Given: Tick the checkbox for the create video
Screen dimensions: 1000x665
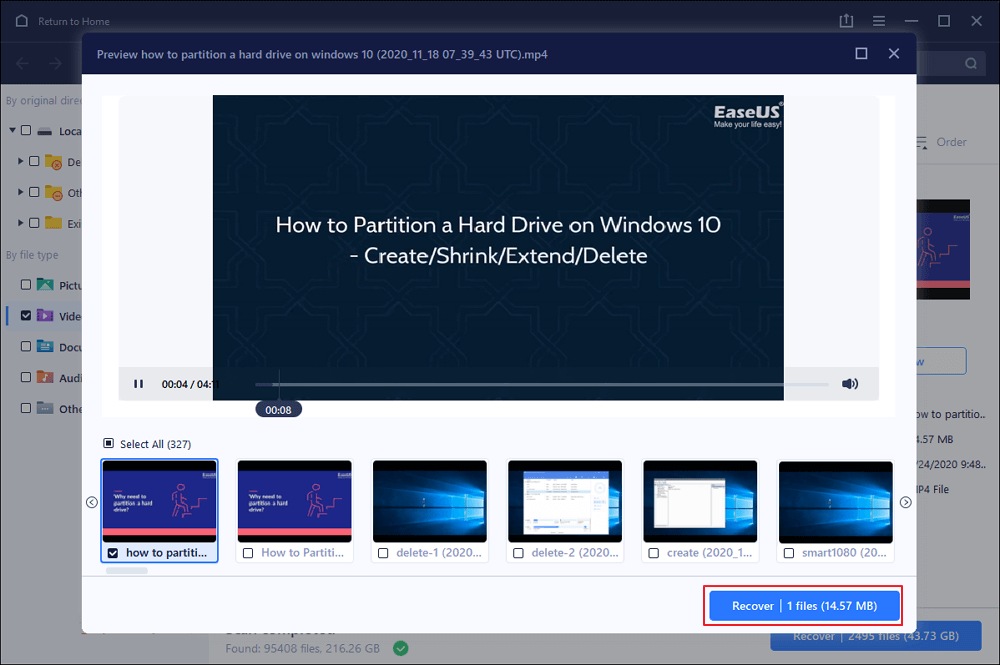Looking at the screenshot, I should 654,553.
